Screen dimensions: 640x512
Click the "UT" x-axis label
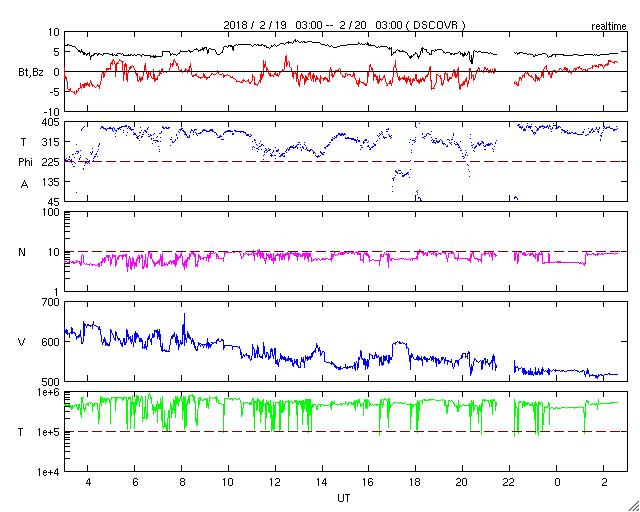344,498
